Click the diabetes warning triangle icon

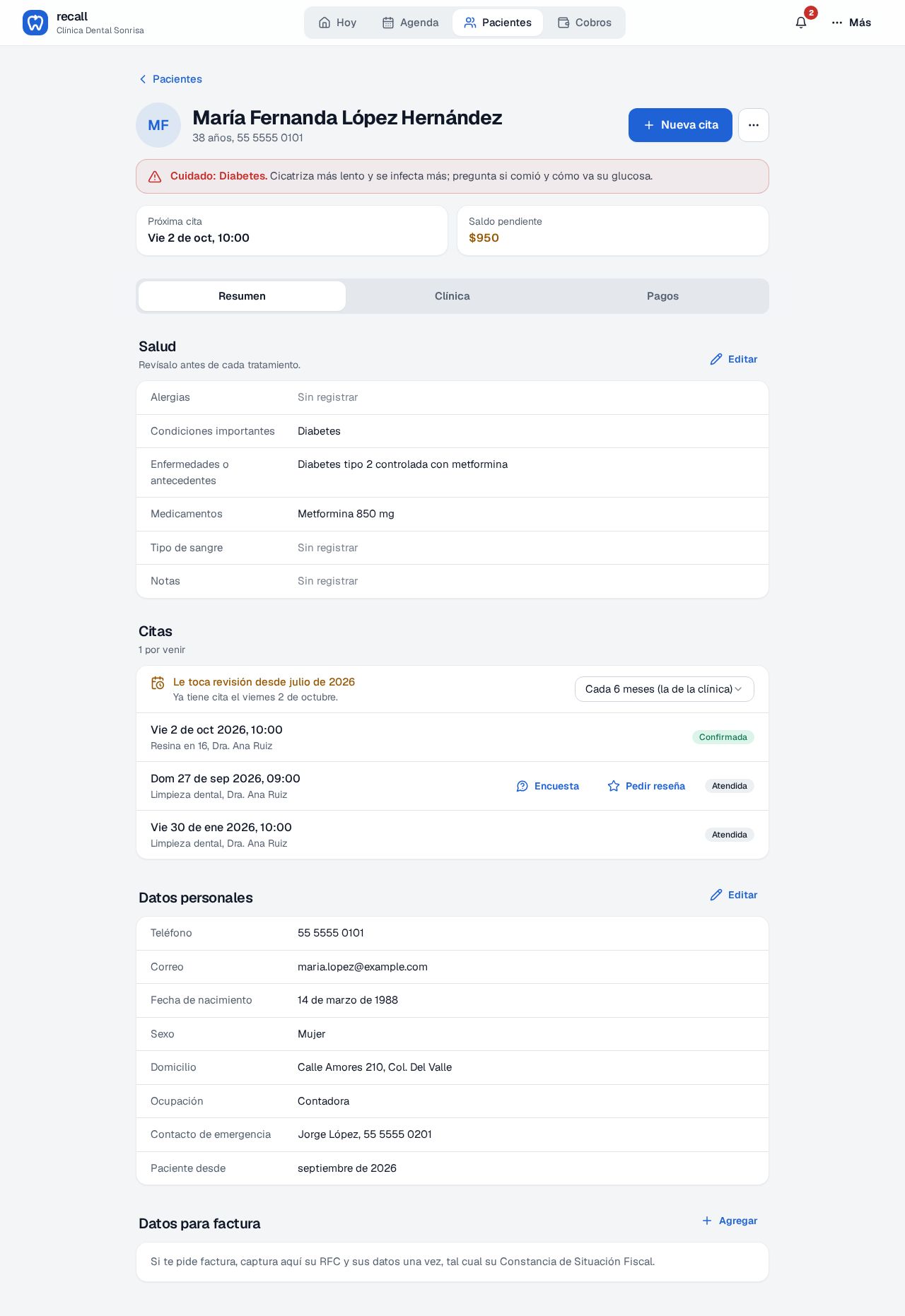[x=155, y=177]
